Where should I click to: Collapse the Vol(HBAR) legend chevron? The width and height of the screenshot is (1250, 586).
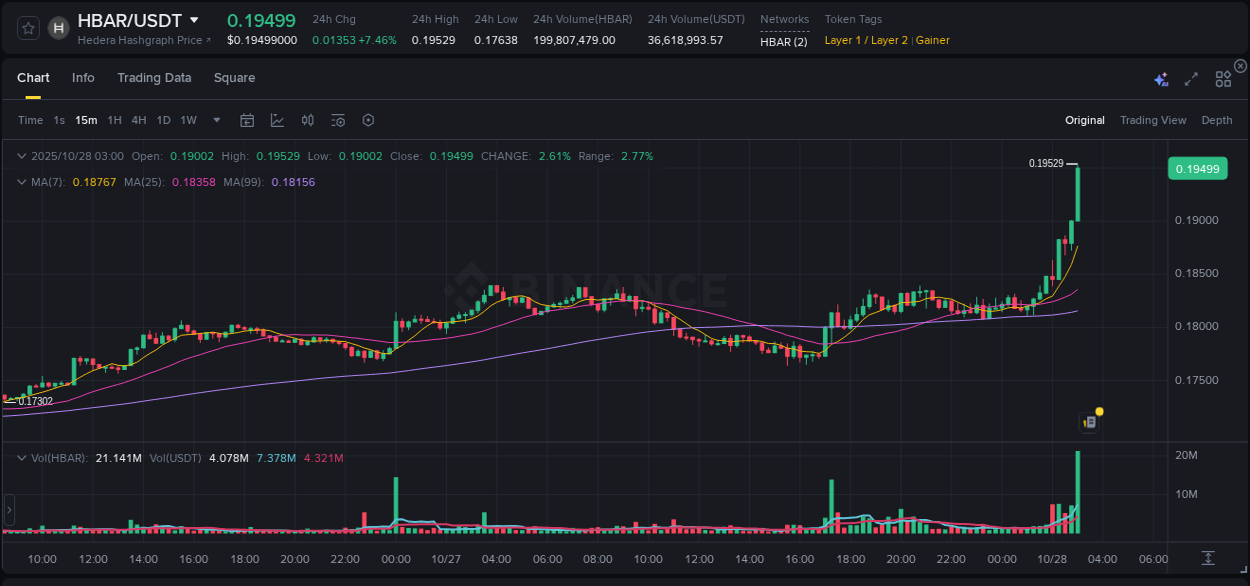click(x=22, y=458)
